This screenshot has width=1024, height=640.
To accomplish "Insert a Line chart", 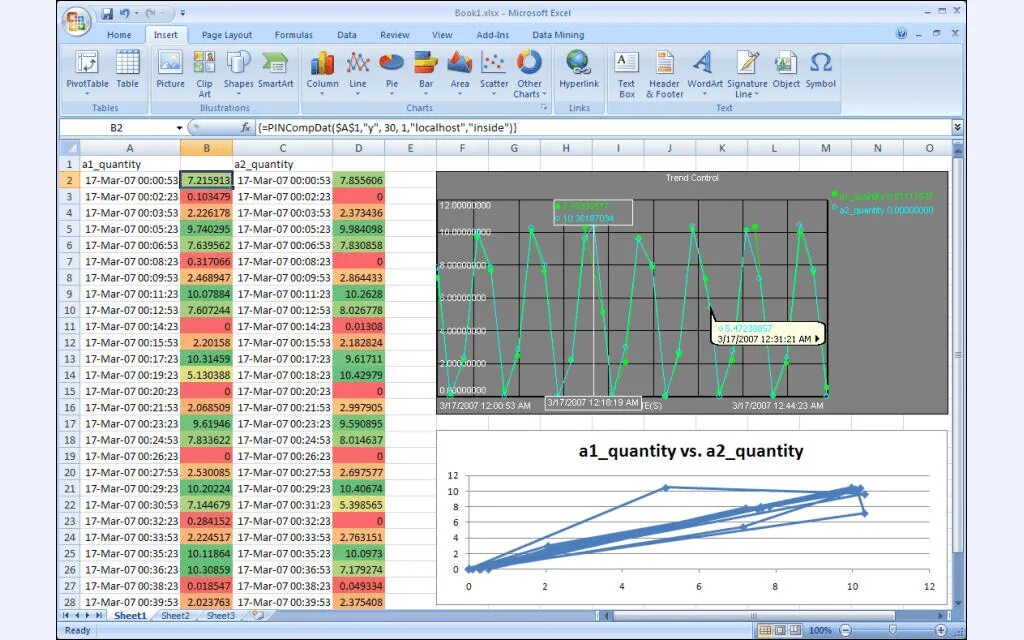I will (358, 73).
